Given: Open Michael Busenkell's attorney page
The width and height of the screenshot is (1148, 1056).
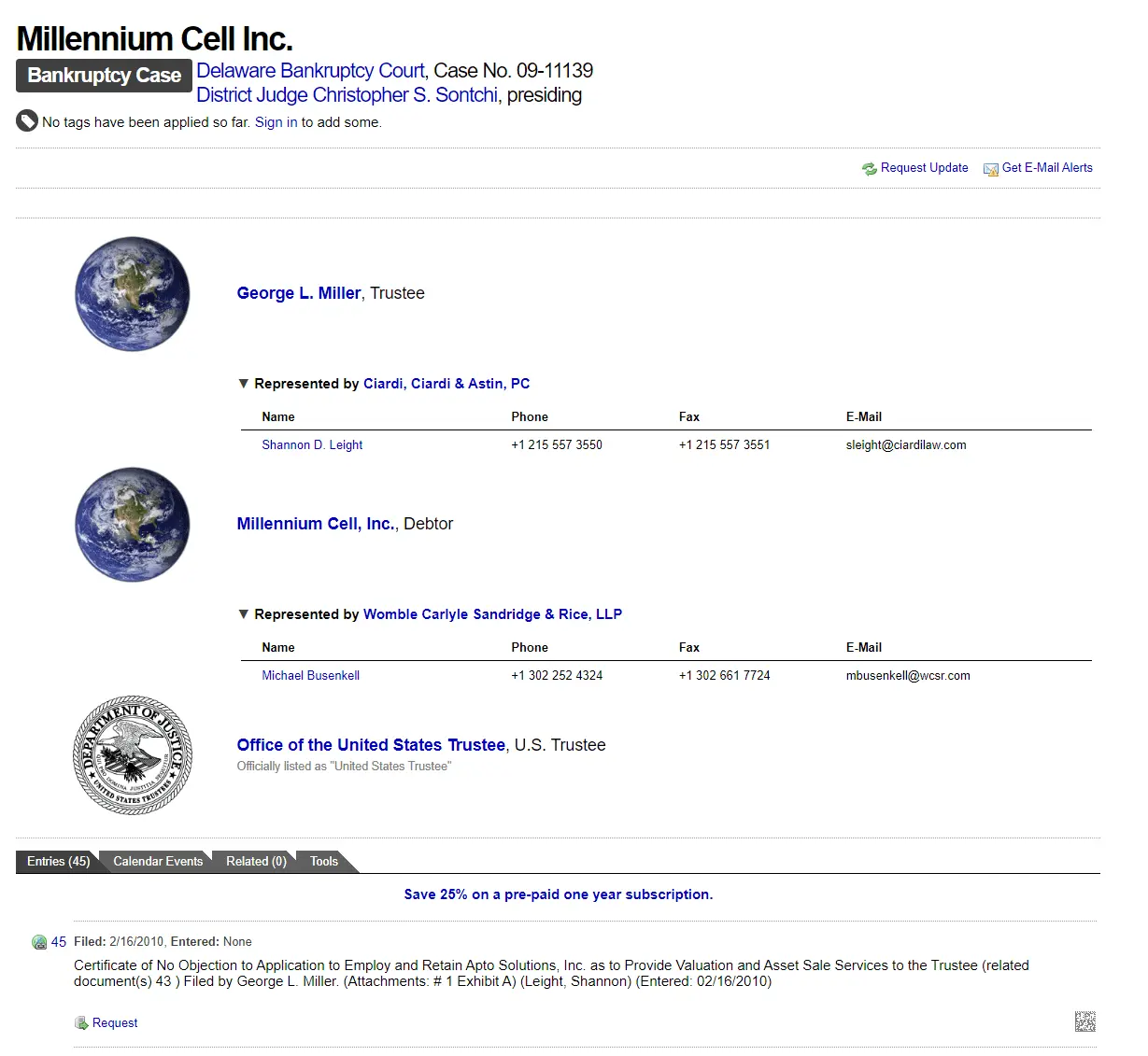Looking at the screenshot, I should point(310,676).
